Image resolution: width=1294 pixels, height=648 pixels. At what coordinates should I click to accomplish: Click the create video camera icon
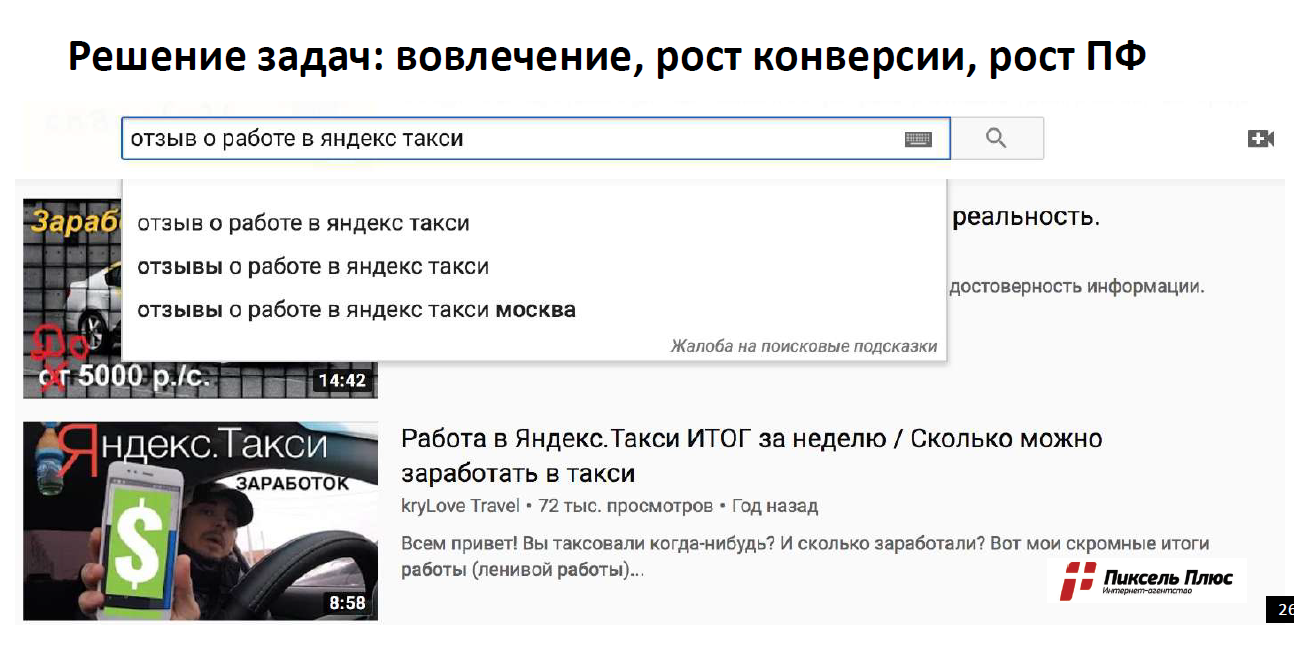1260,139
